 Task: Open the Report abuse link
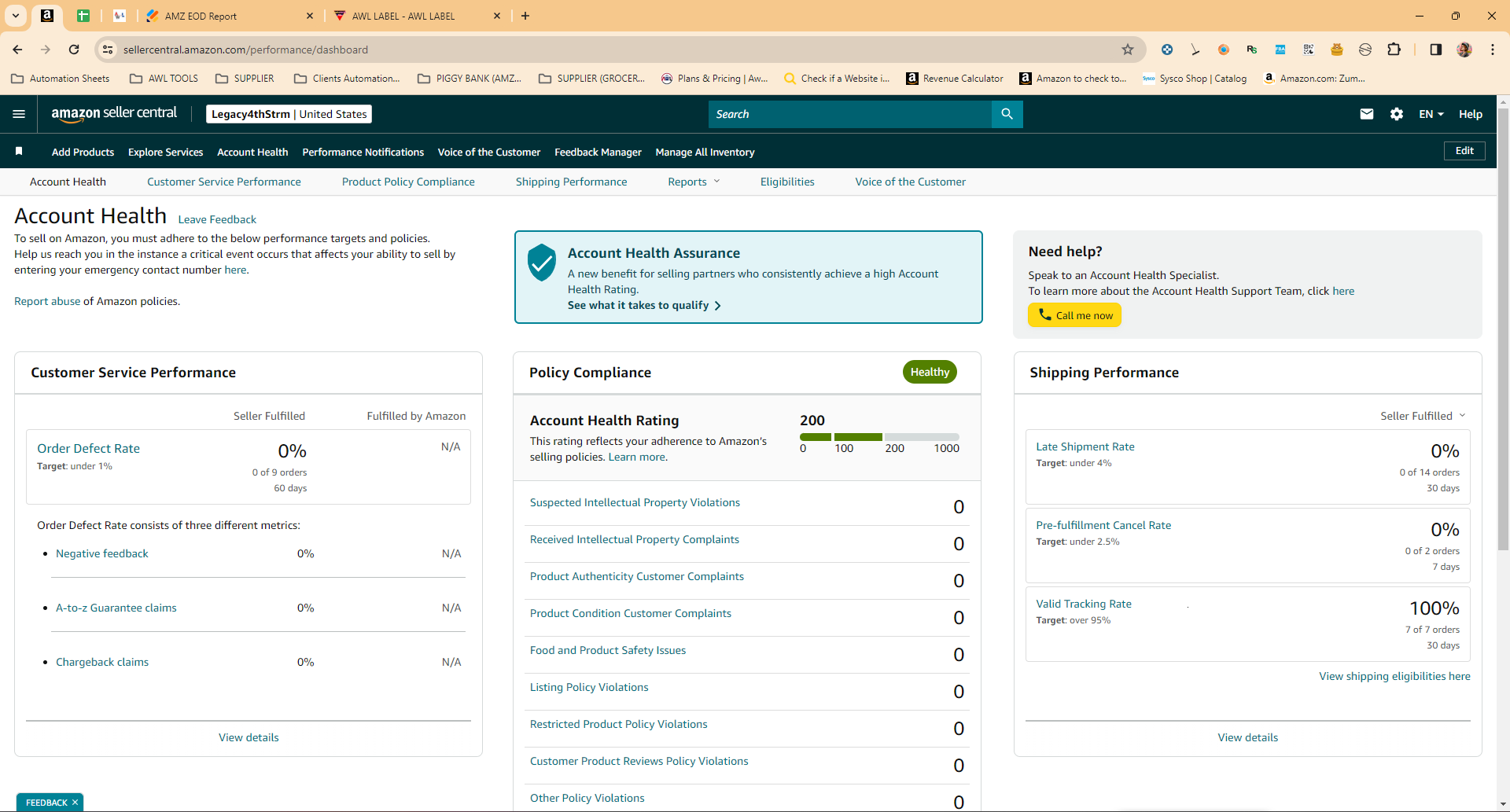coord(47,301)
